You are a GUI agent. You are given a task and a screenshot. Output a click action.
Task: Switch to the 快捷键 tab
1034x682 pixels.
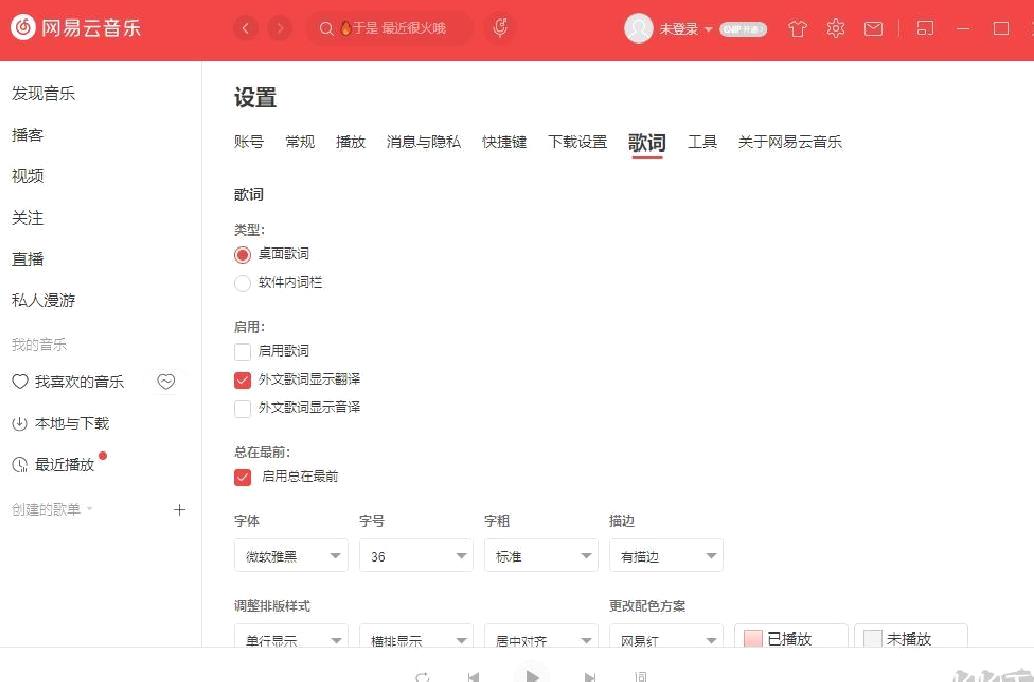(x=504, y=142)
